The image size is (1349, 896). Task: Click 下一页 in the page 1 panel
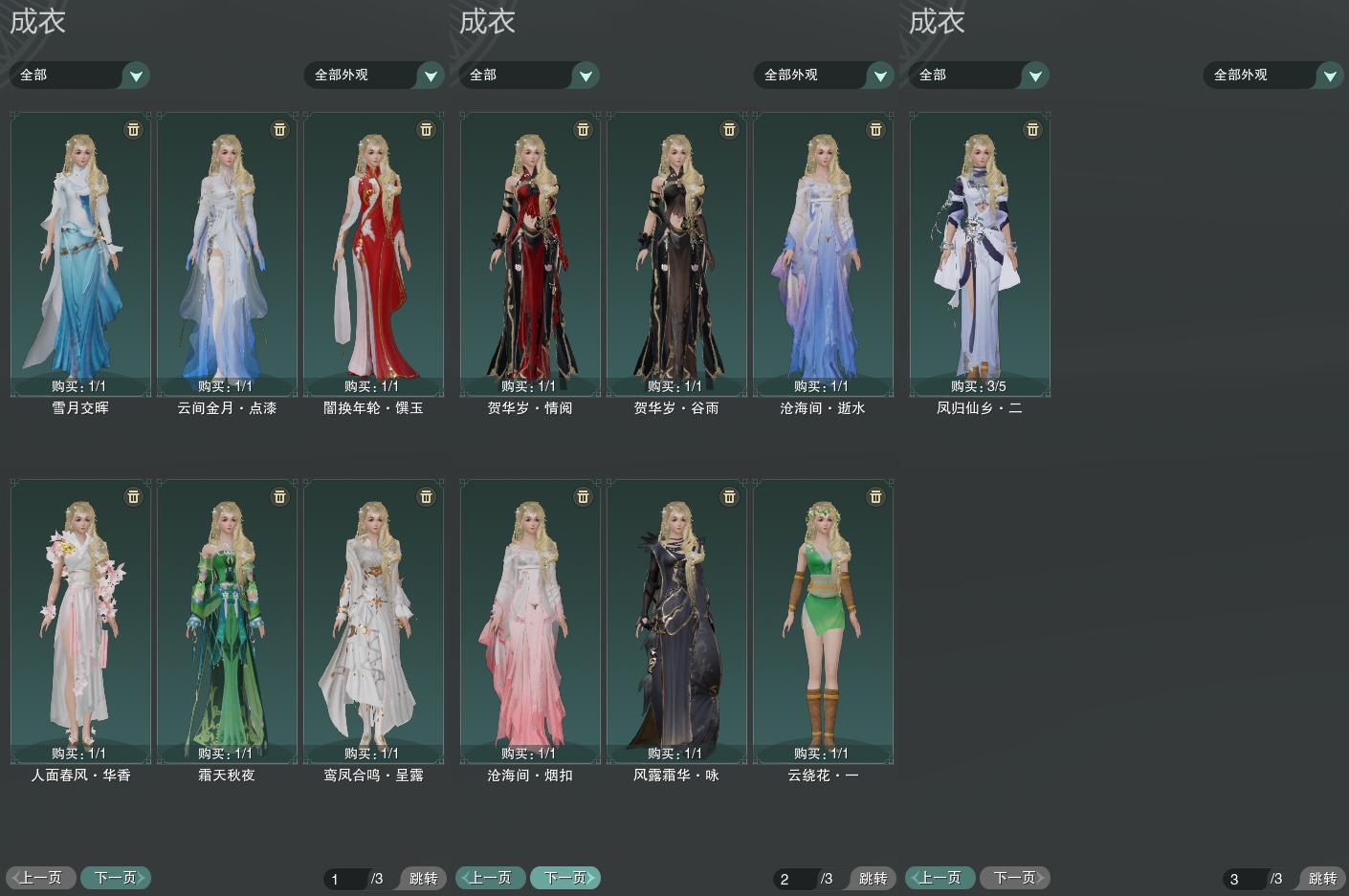coord(116,878)
